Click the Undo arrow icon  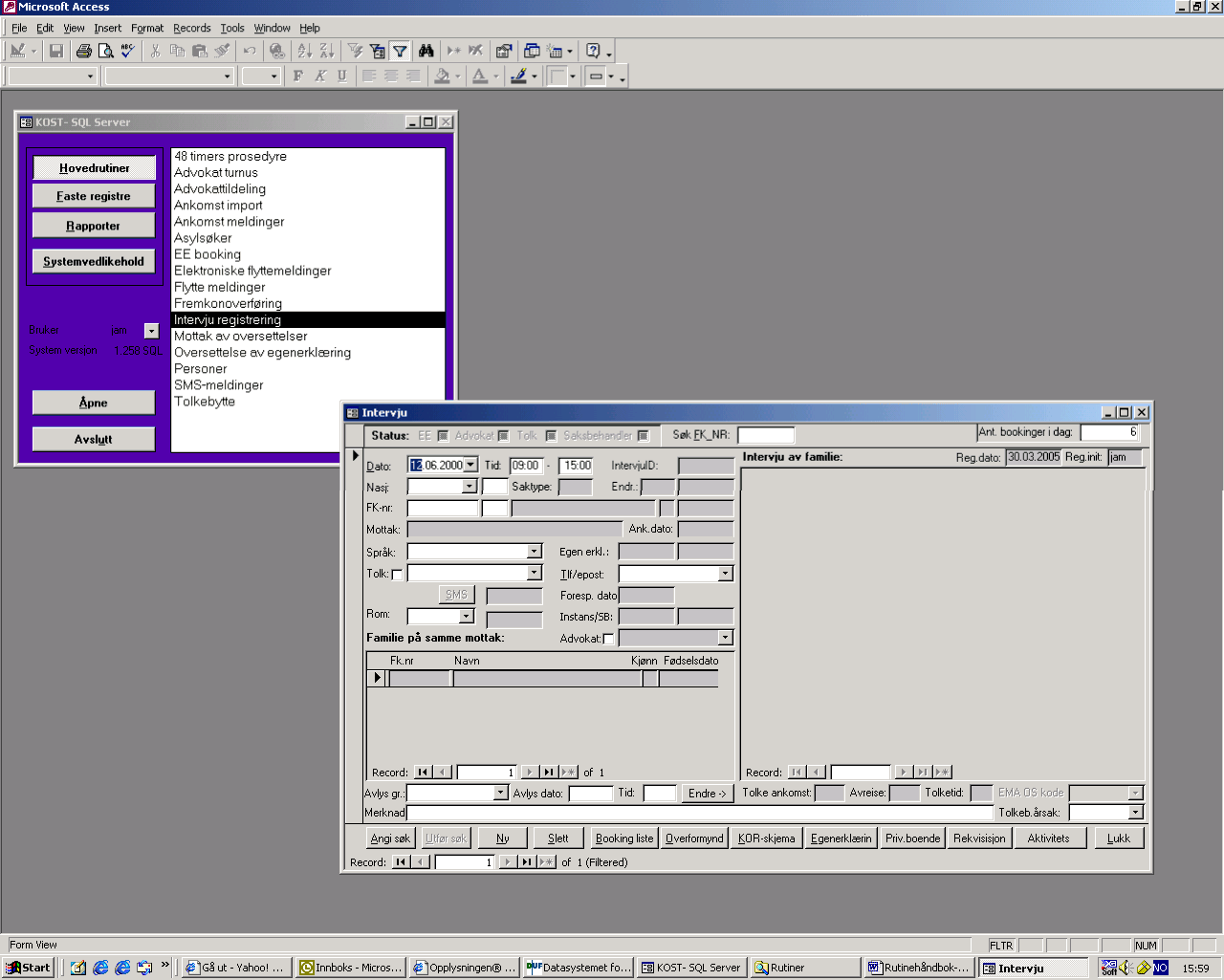250,51
